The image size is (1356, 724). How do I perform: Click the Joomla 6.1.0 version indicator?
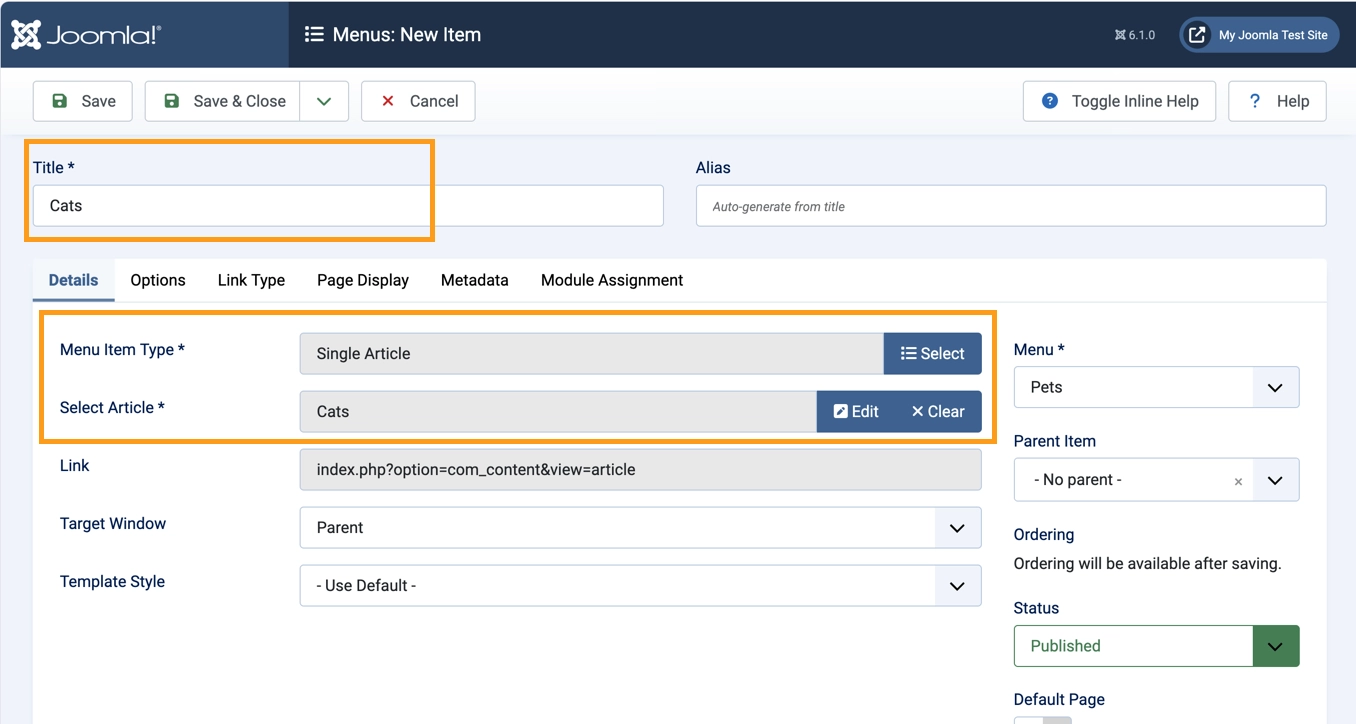coord(1134,35)
